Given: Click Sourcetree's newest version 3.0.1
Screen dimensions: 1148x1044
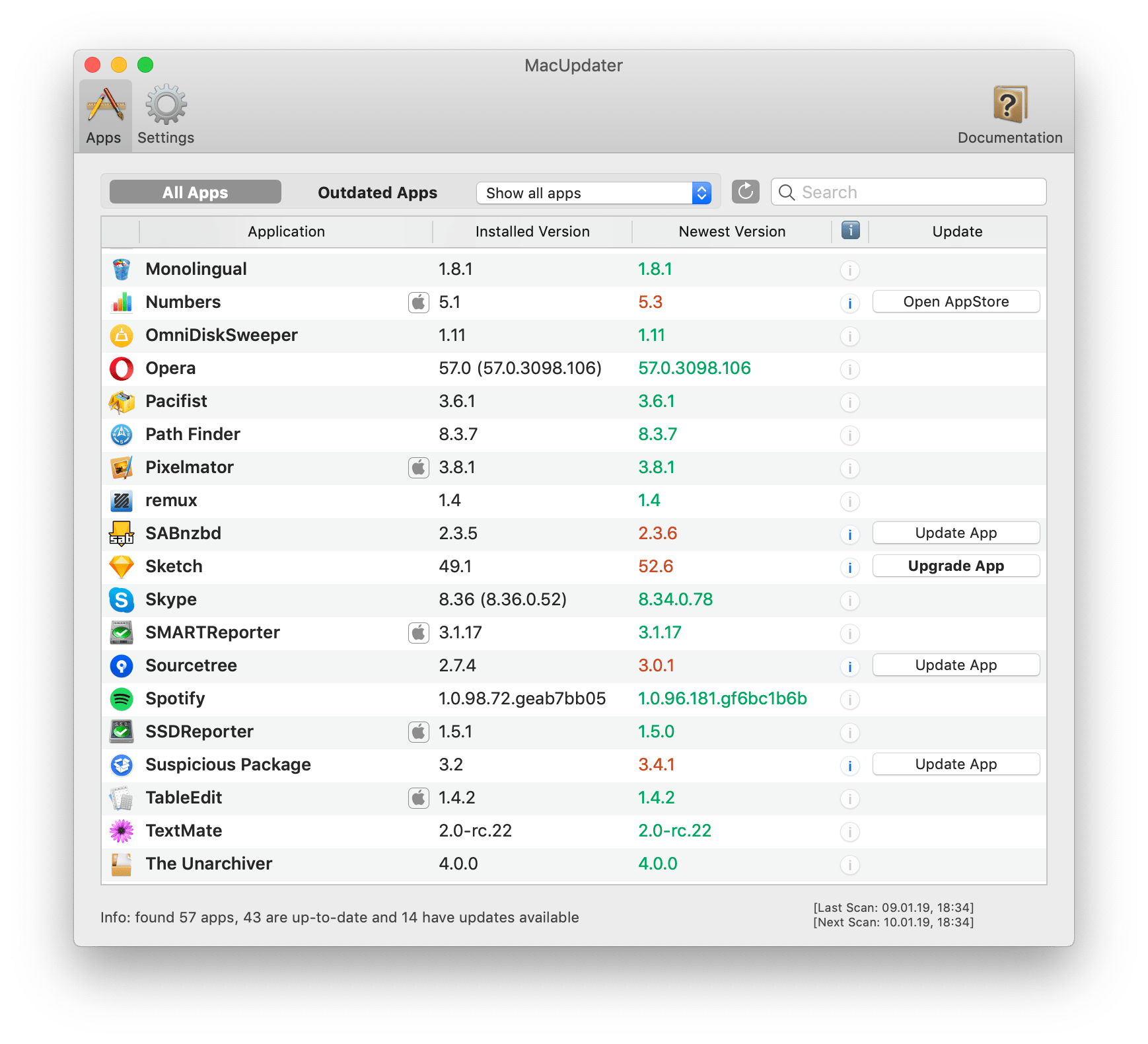Looking at the screenshot, I should 656,665.
